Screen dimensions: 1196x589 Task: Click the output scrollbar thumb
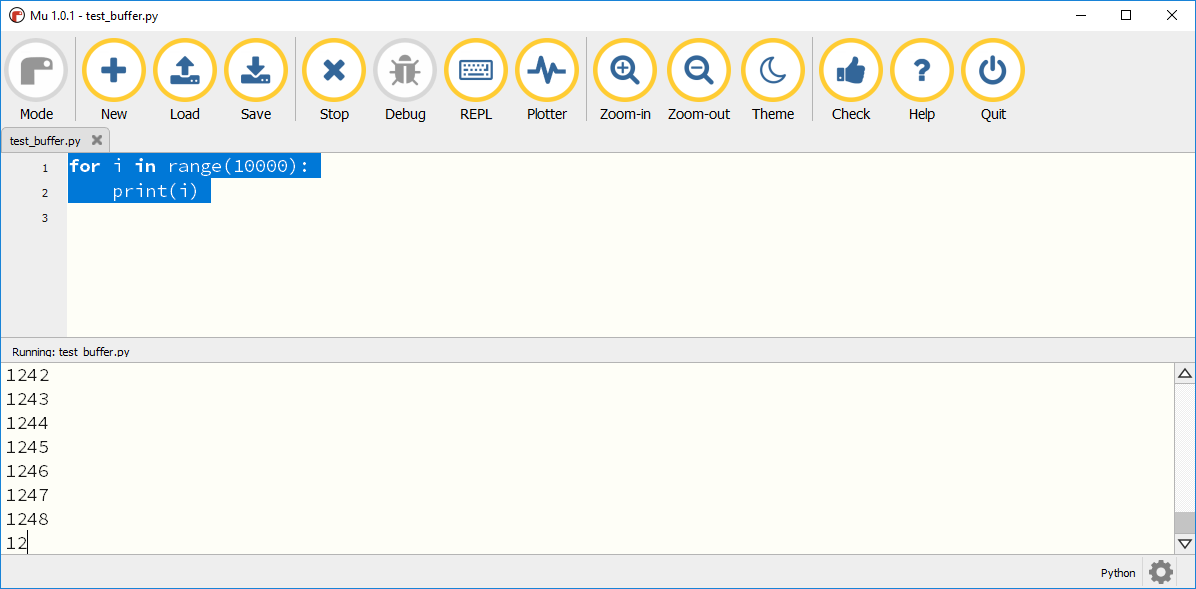coord(1185,523)
